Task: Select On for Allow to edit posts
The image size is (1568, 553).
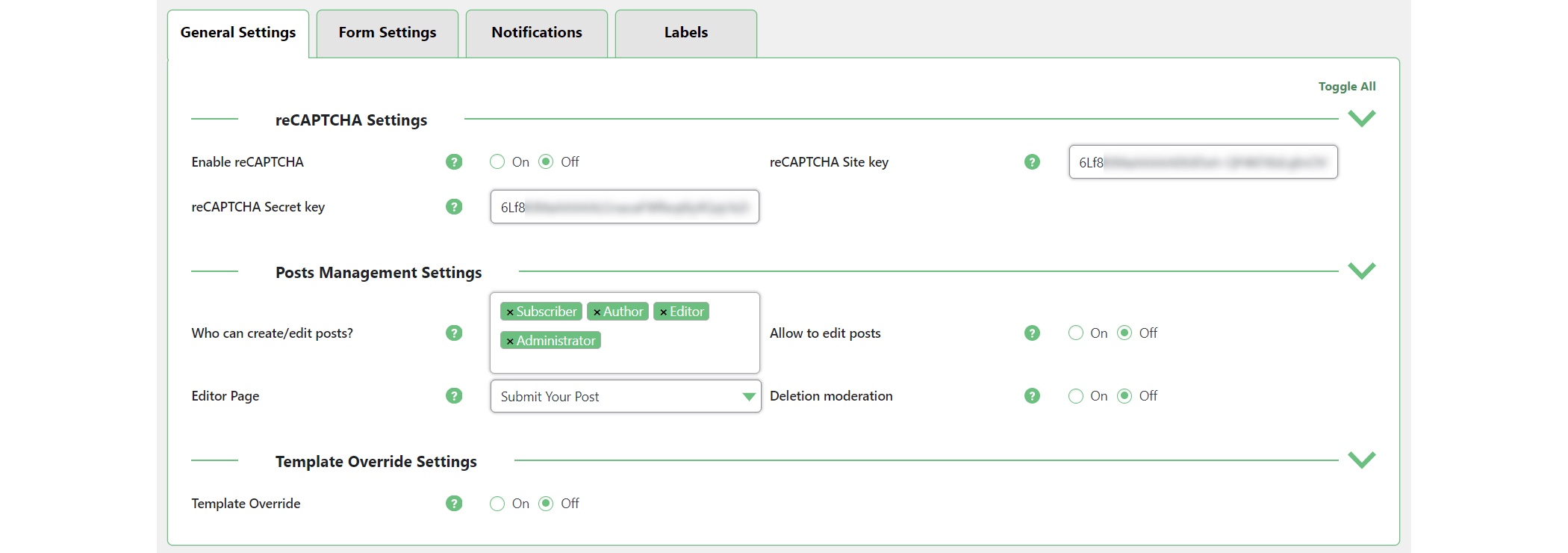Action: (1075, 333)
